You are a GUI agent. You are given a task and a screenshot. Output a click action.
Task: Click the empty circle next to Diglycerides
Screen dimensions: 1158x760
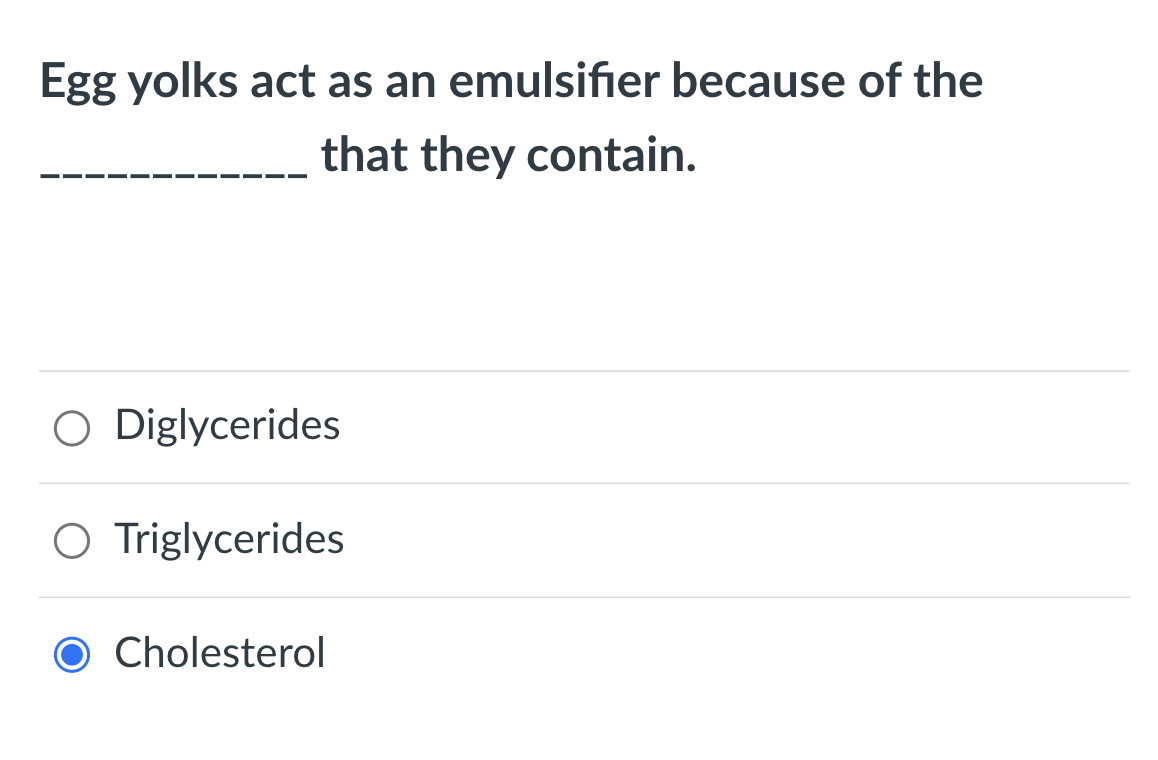[x=71, y=428]
